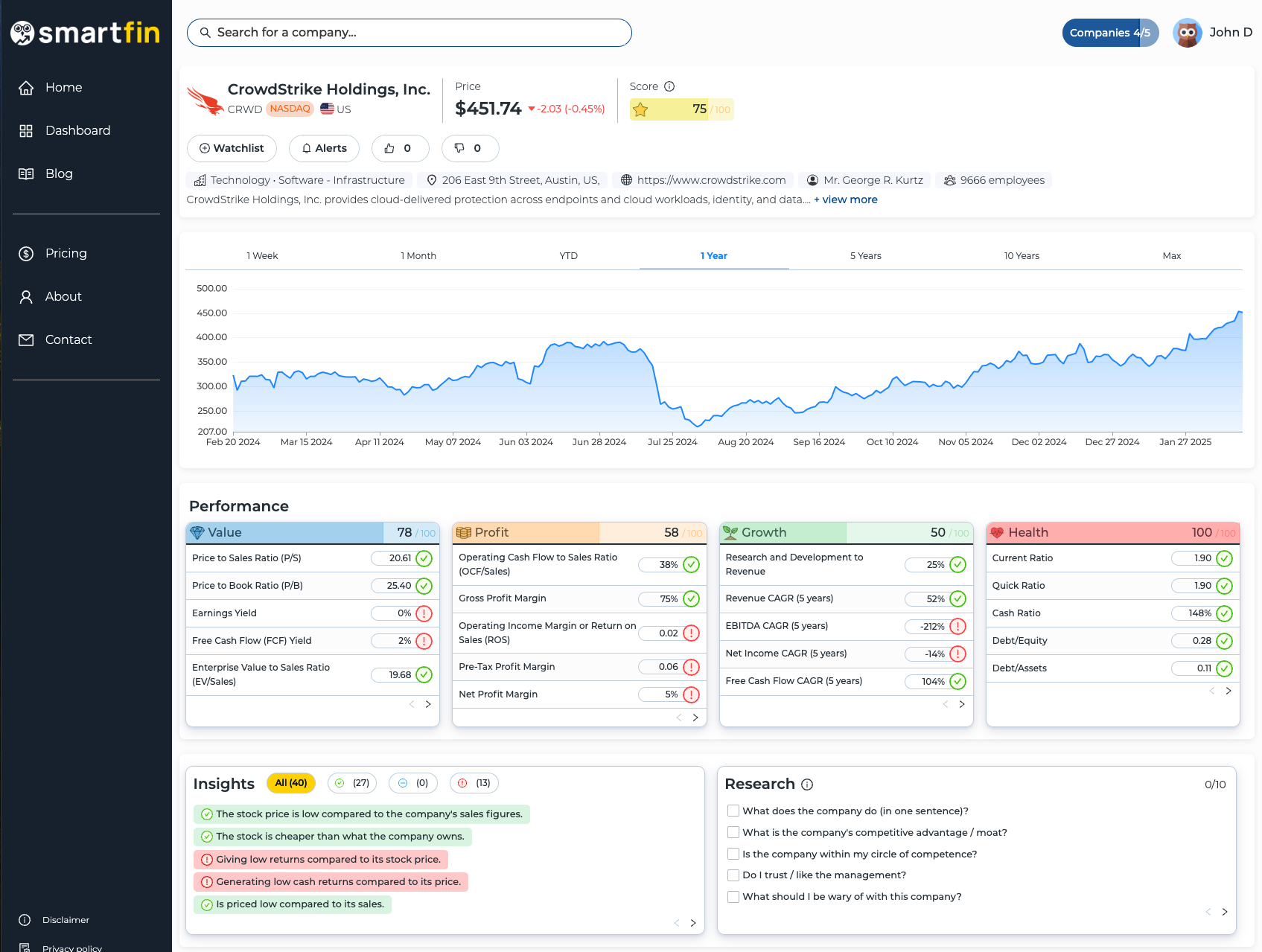Go to next page of Health metrics
1262x952 pixels.
point(1228,691)
